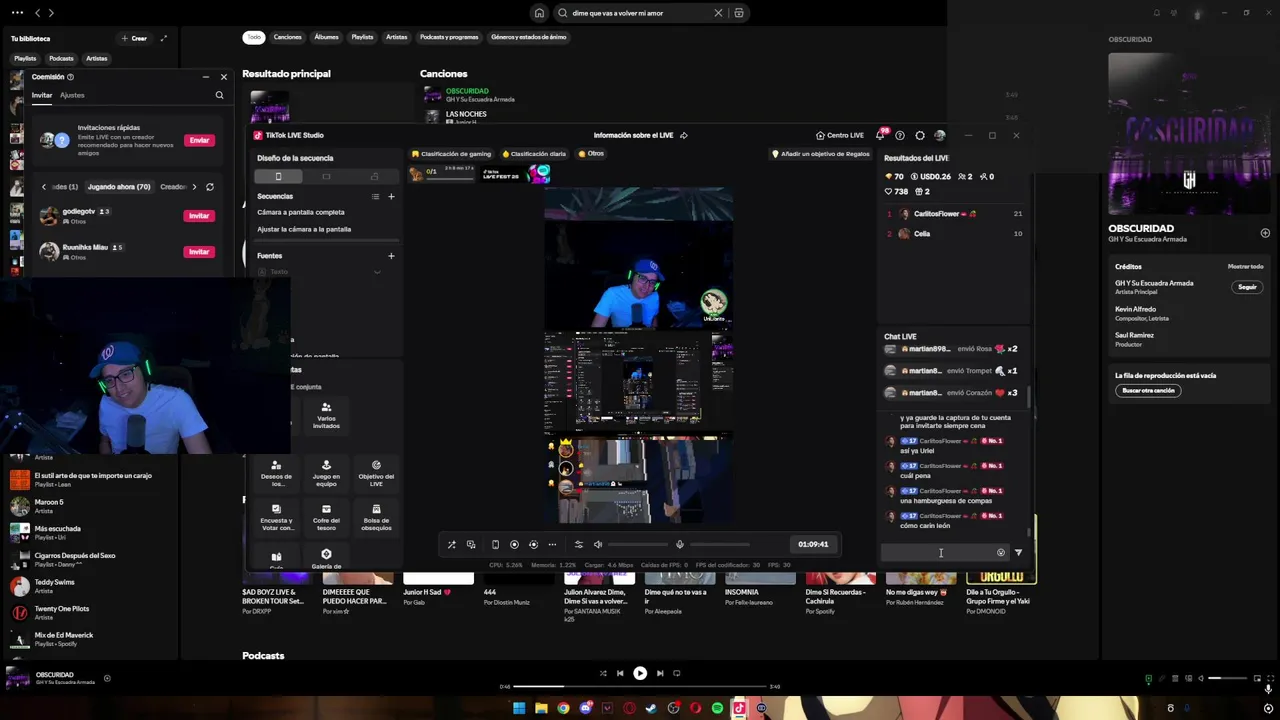Open audio mixer settings icon in control bar
The height and width of the screenshot is (720, 1280).
click(x=578, y=544)
